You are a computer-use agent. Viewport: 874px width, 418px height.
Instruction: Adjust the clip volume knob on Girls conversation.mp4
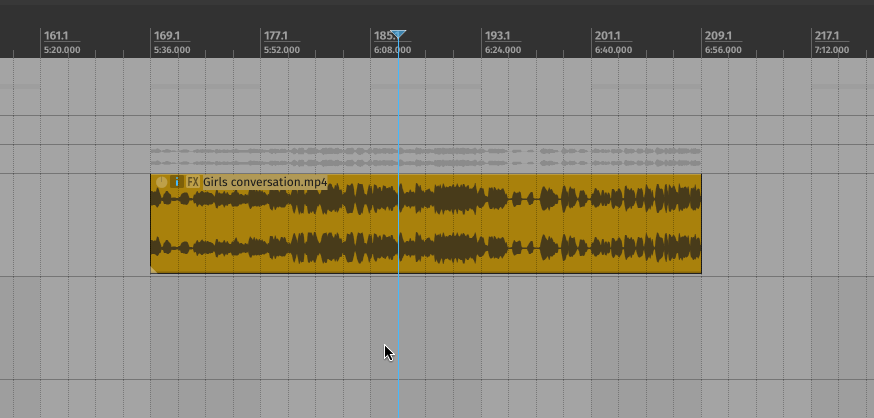click(161, 182)
